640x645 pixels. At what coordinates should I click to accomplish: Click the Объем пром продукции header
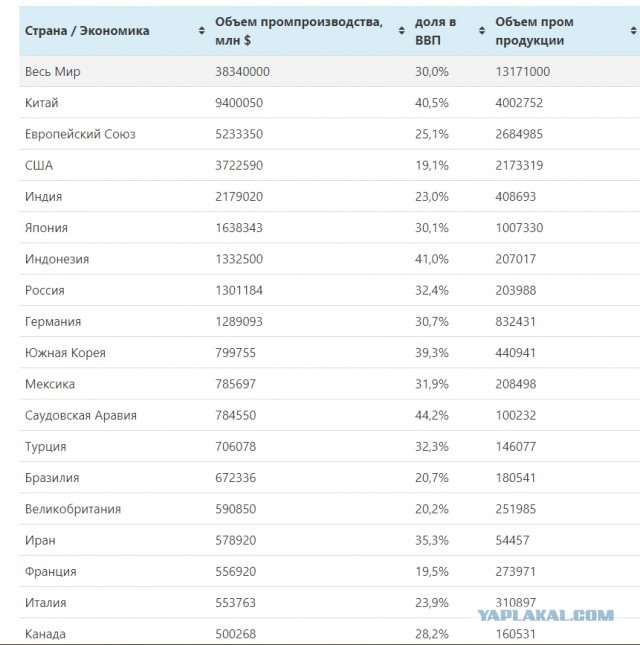(534, 31)
